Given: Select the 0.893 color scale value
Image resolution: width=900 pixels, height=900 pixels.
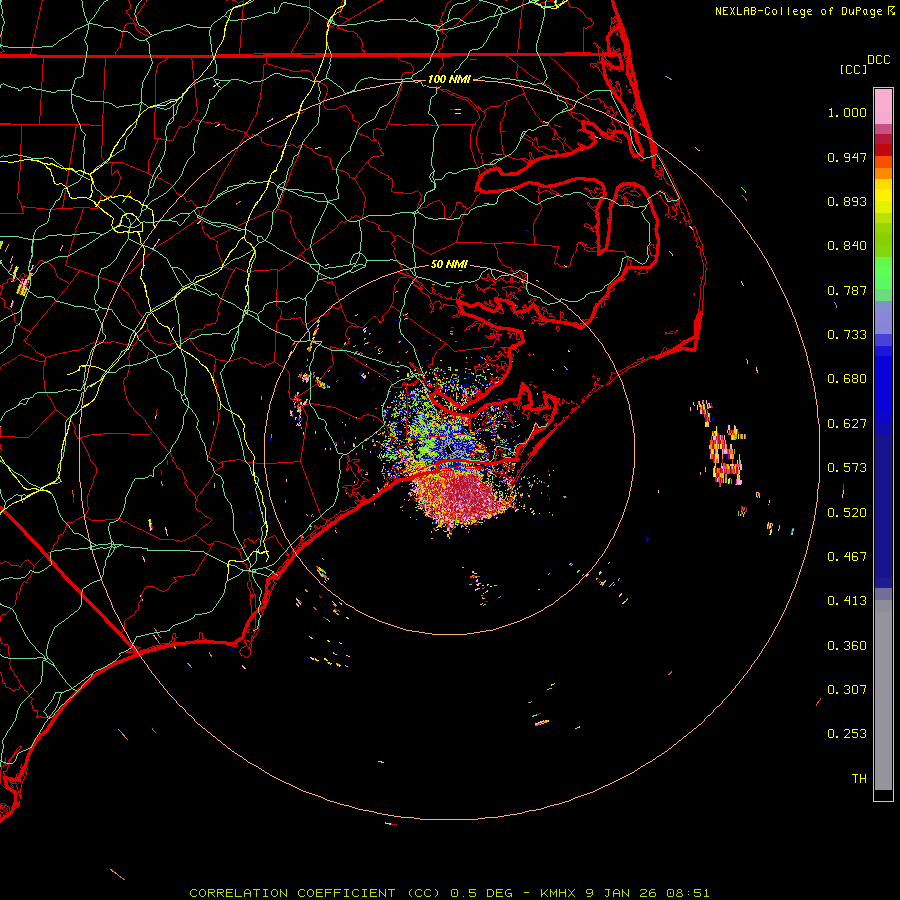Looking at the screenshot, I should pyautogui.click(x=847, y=201).
